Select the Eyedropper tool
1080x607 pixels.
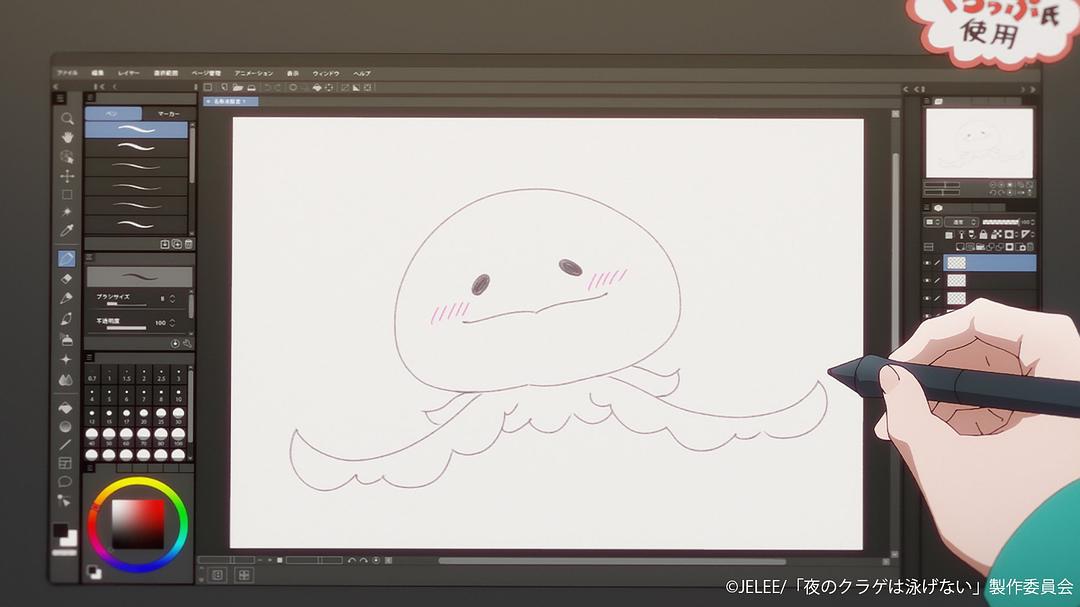coord(67,231)
